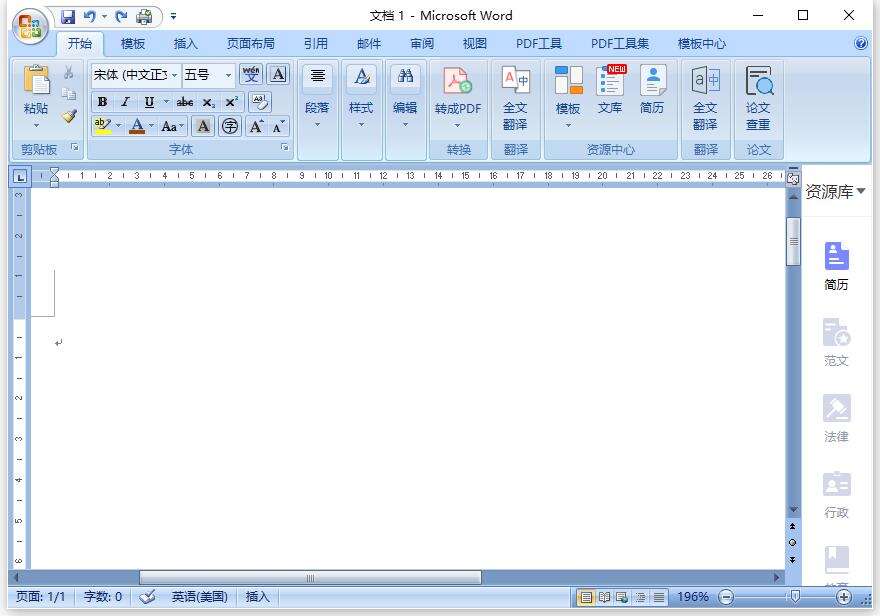This screenshot has width=880, height=616.
Task: Switch to print layout view
Action: 586,597
